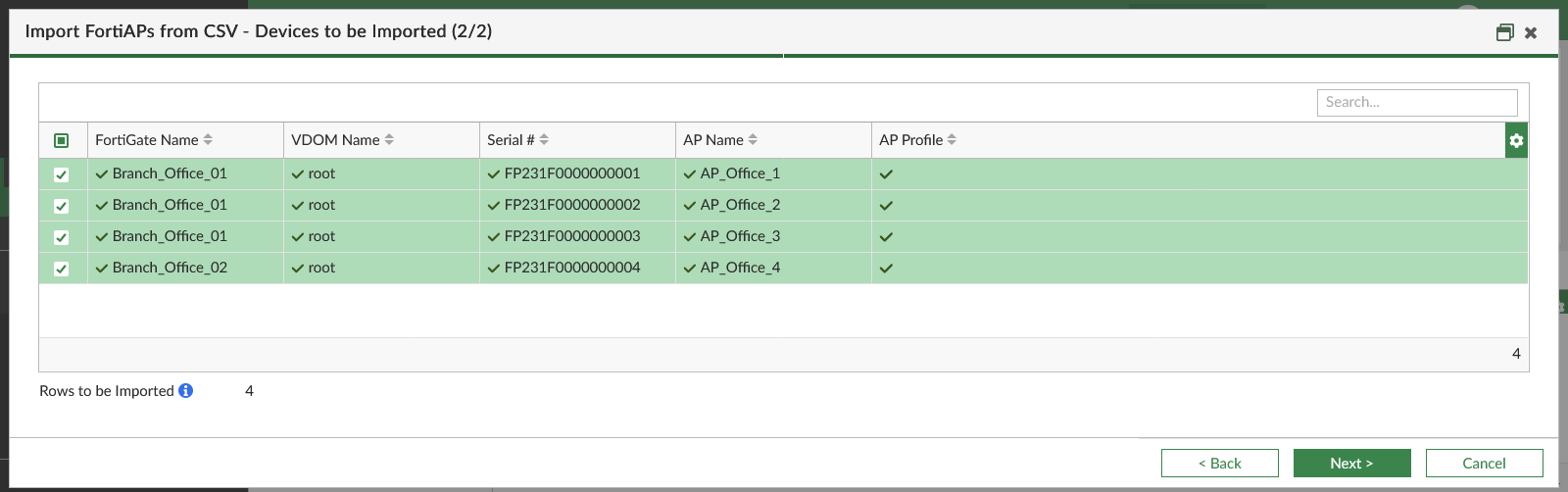
Task: Click the Rows to be Imported label
Action: tap(107, 390)
